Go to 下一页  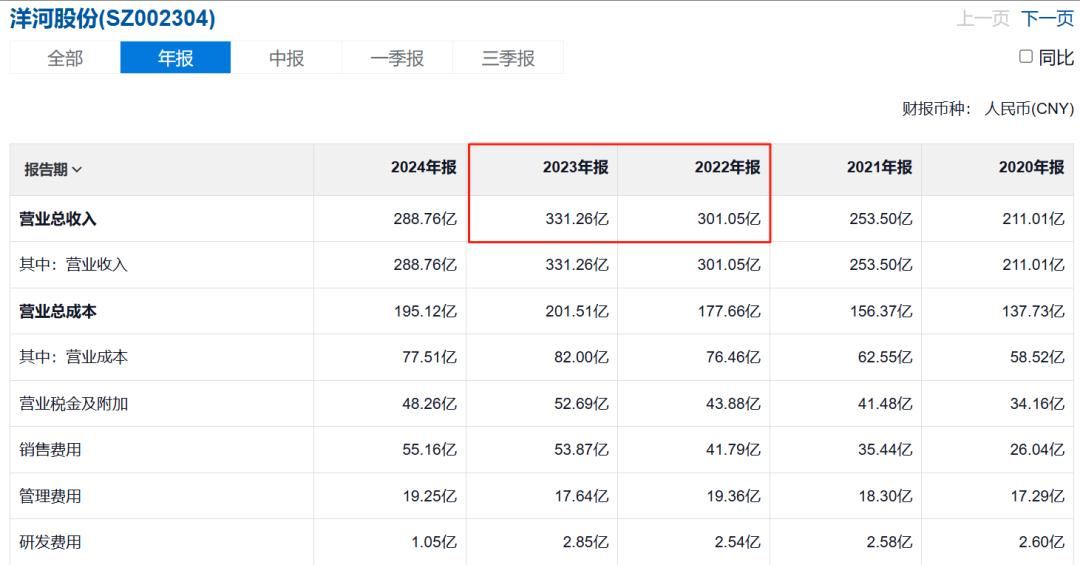[1047, 19]
